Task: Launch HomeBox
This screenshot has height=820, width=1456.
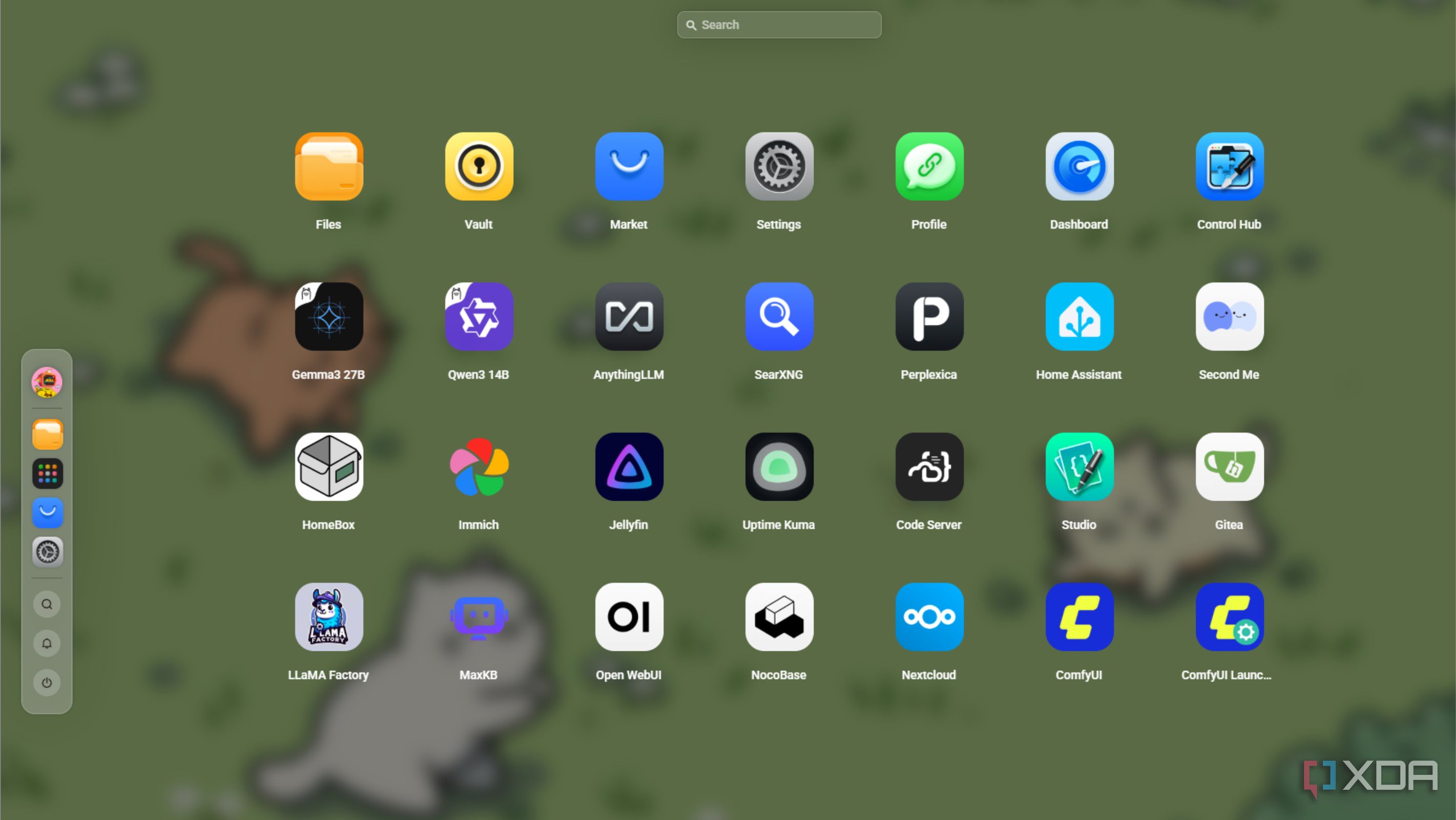Action: [x=329, y=466]
